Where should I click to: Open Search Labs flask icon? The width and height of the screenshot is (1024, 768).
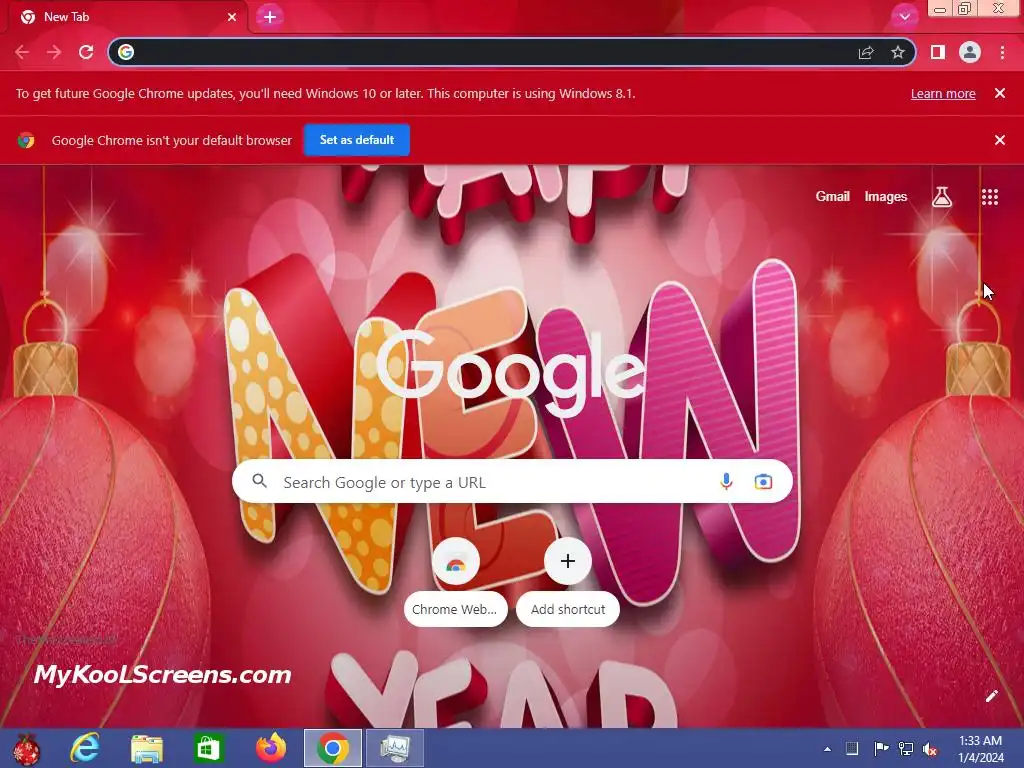coord(942,197)
